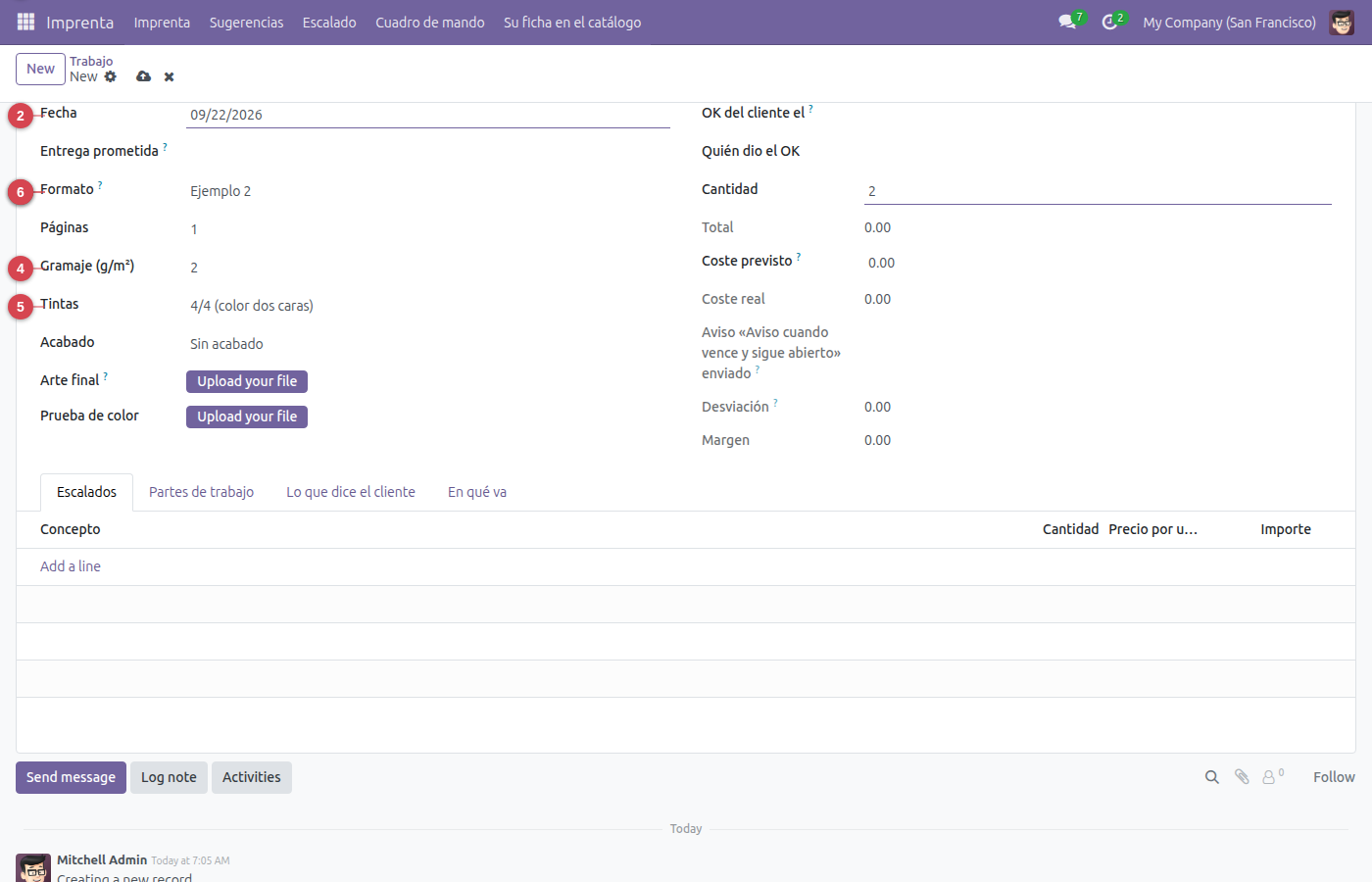Discard changes with the X icon
1372x882 pixels.
170,76
